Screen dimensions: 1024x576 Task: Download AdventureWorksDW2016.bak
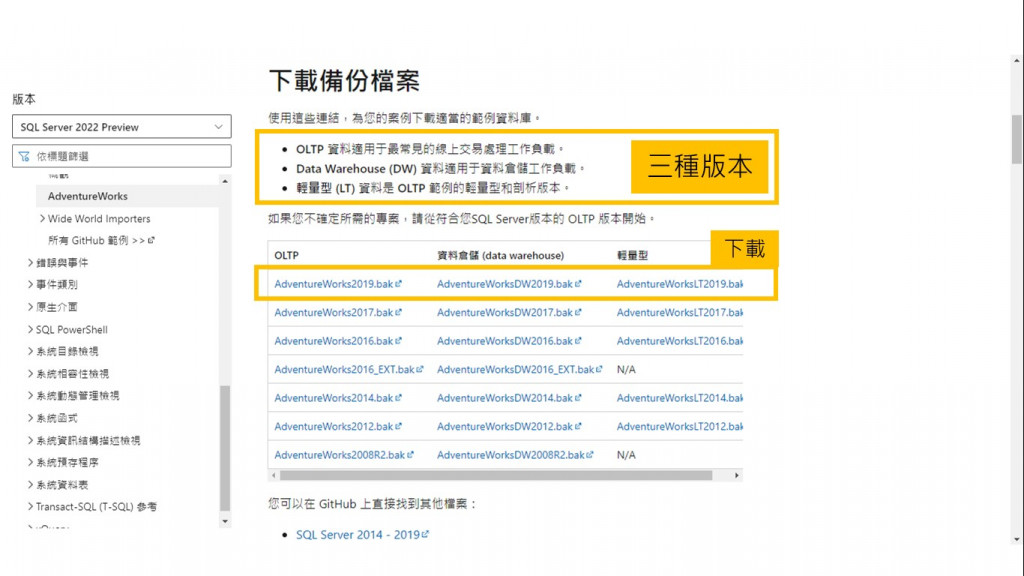(509, 340)
